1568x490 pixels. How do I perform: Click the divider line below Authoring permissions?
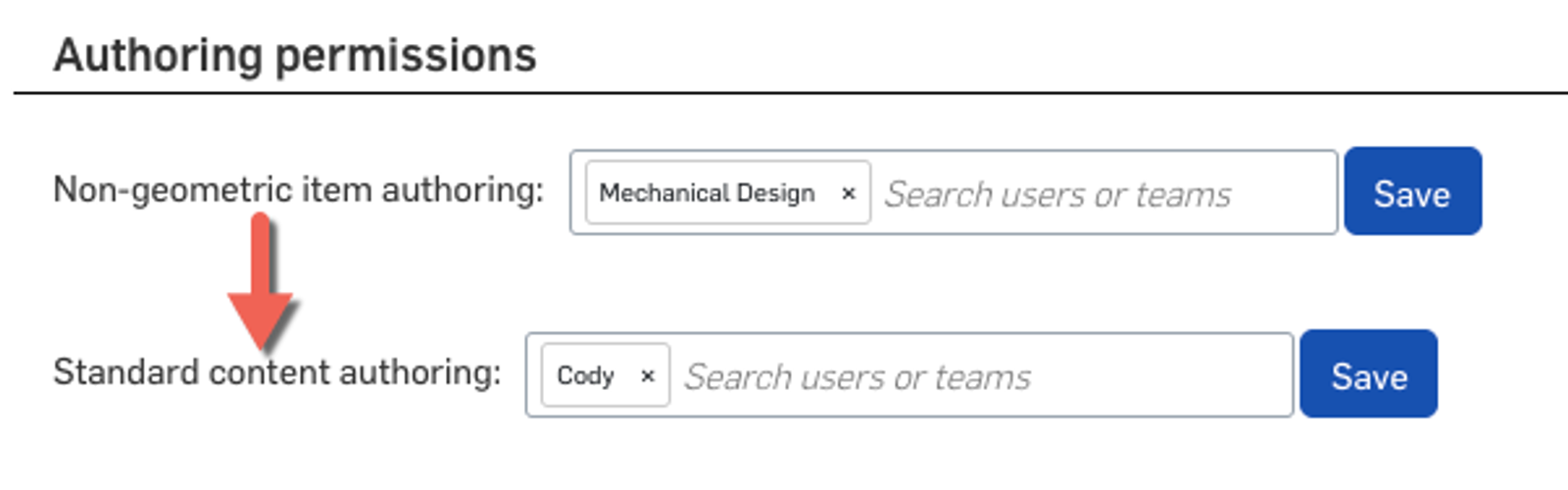[784, 93]
